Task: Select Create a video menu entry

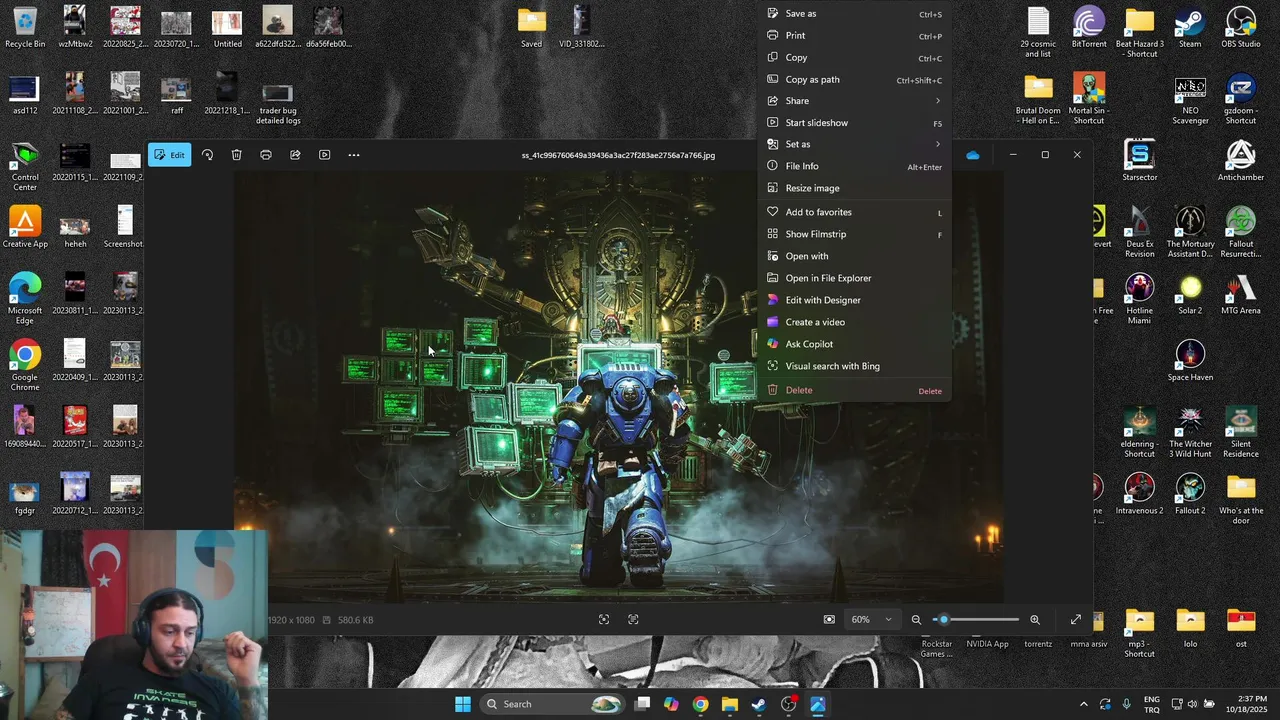Action: click(854, 322)
